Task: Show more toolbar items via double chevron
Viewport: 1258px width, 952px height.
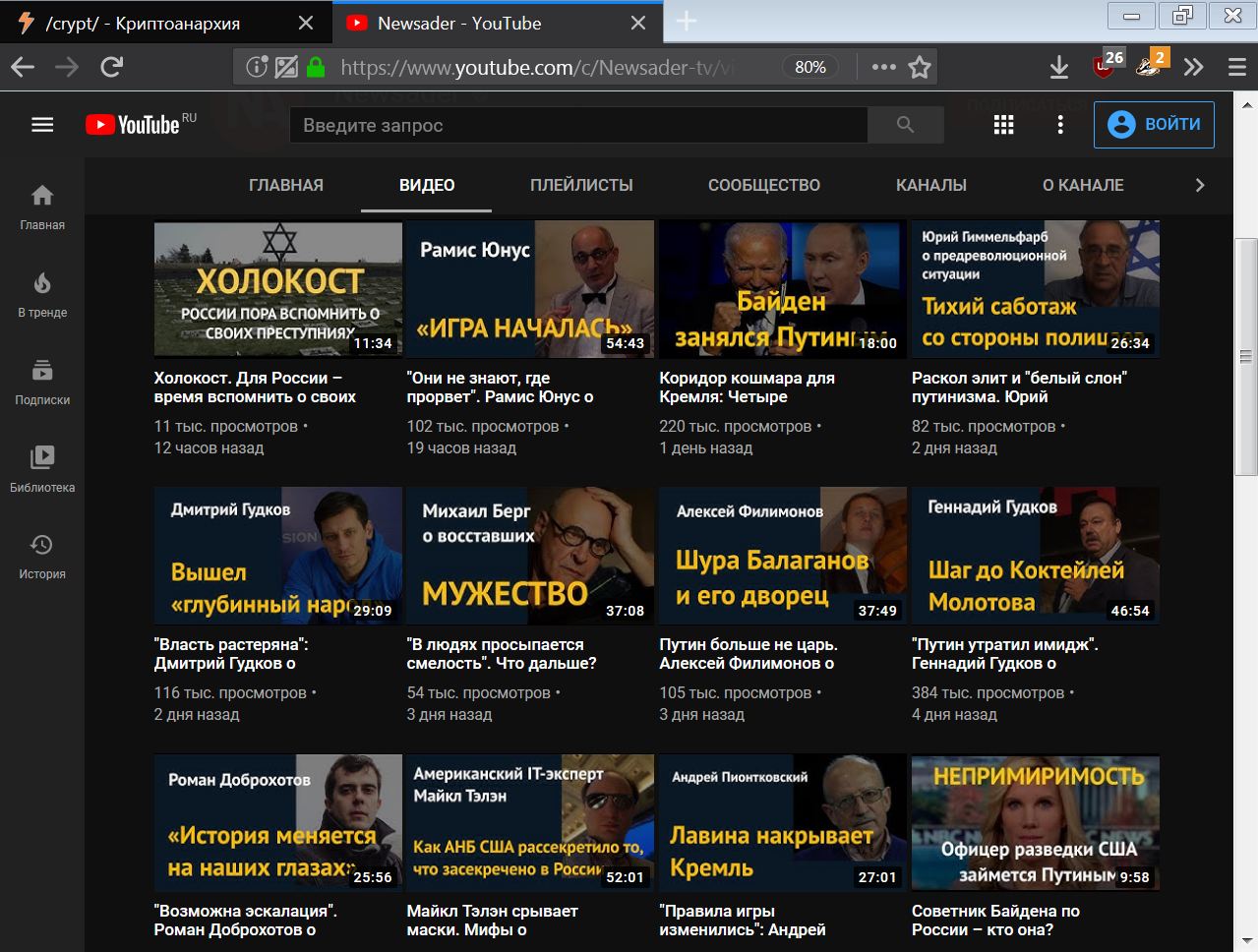Action: pos(1194,67)
